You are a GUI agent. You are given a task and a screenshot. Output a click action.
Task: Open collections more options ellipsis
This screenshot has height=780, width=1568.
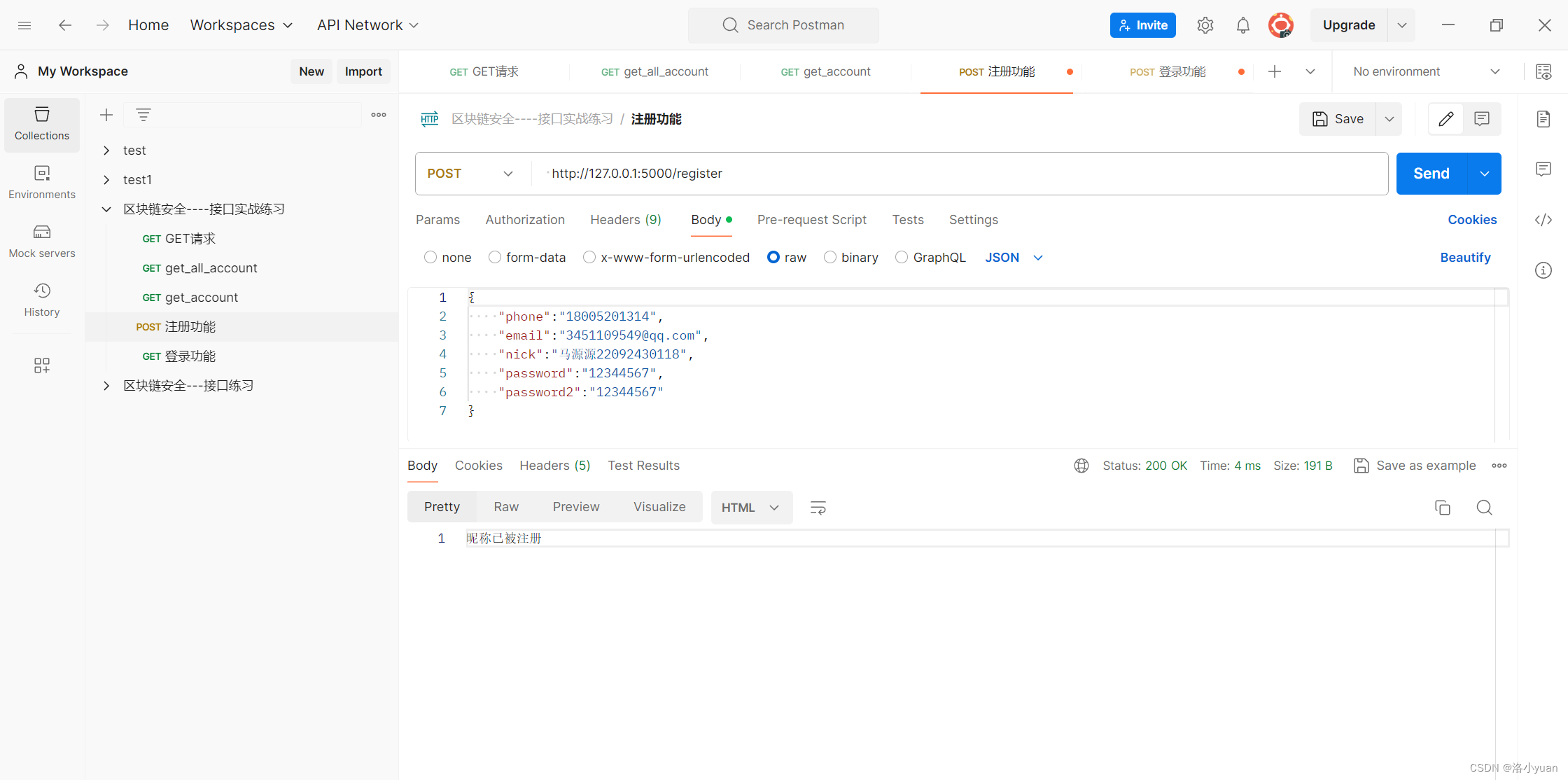pos(379,115)
